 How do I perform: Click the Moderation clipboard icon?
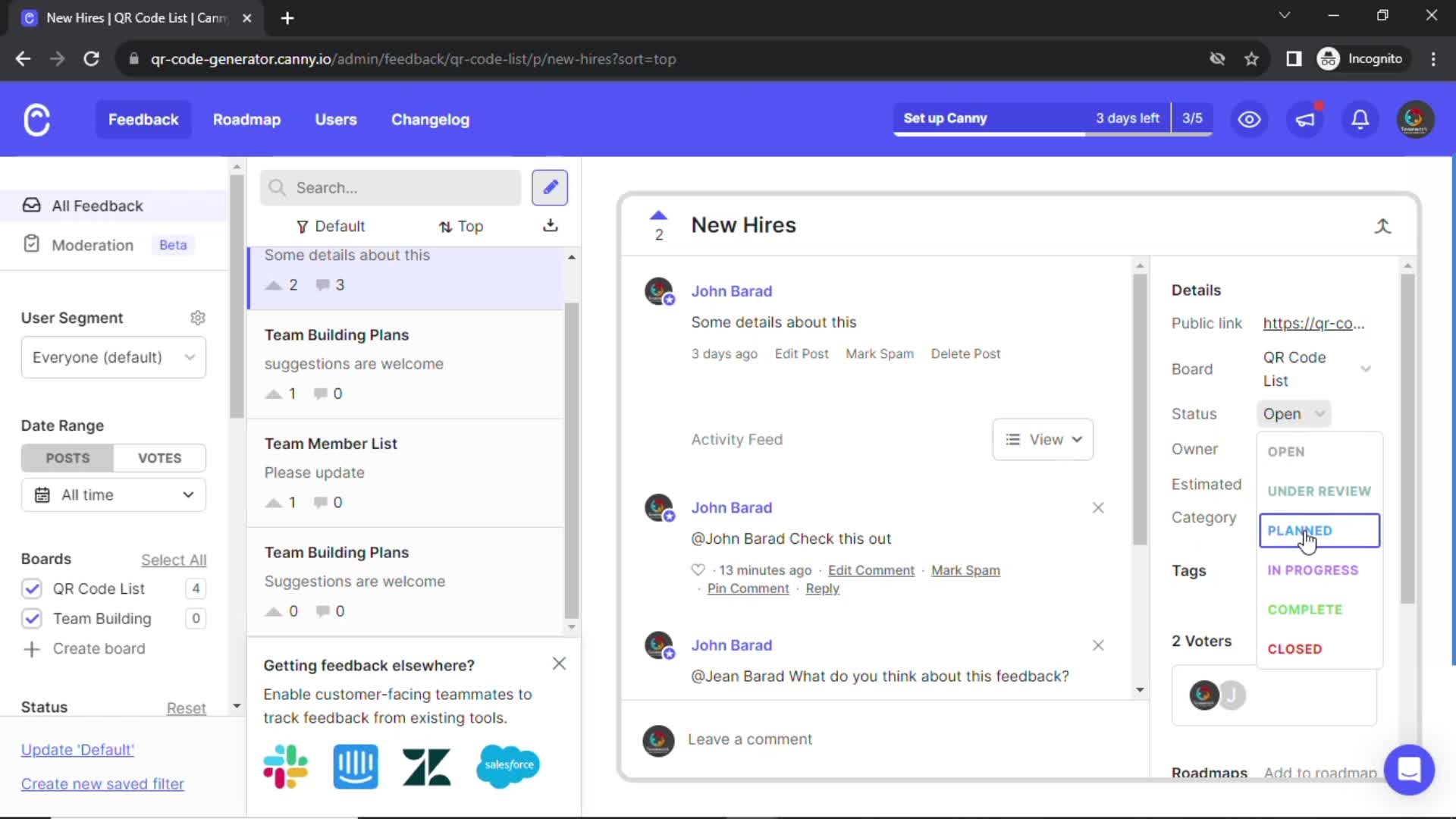tap(31, 244)
